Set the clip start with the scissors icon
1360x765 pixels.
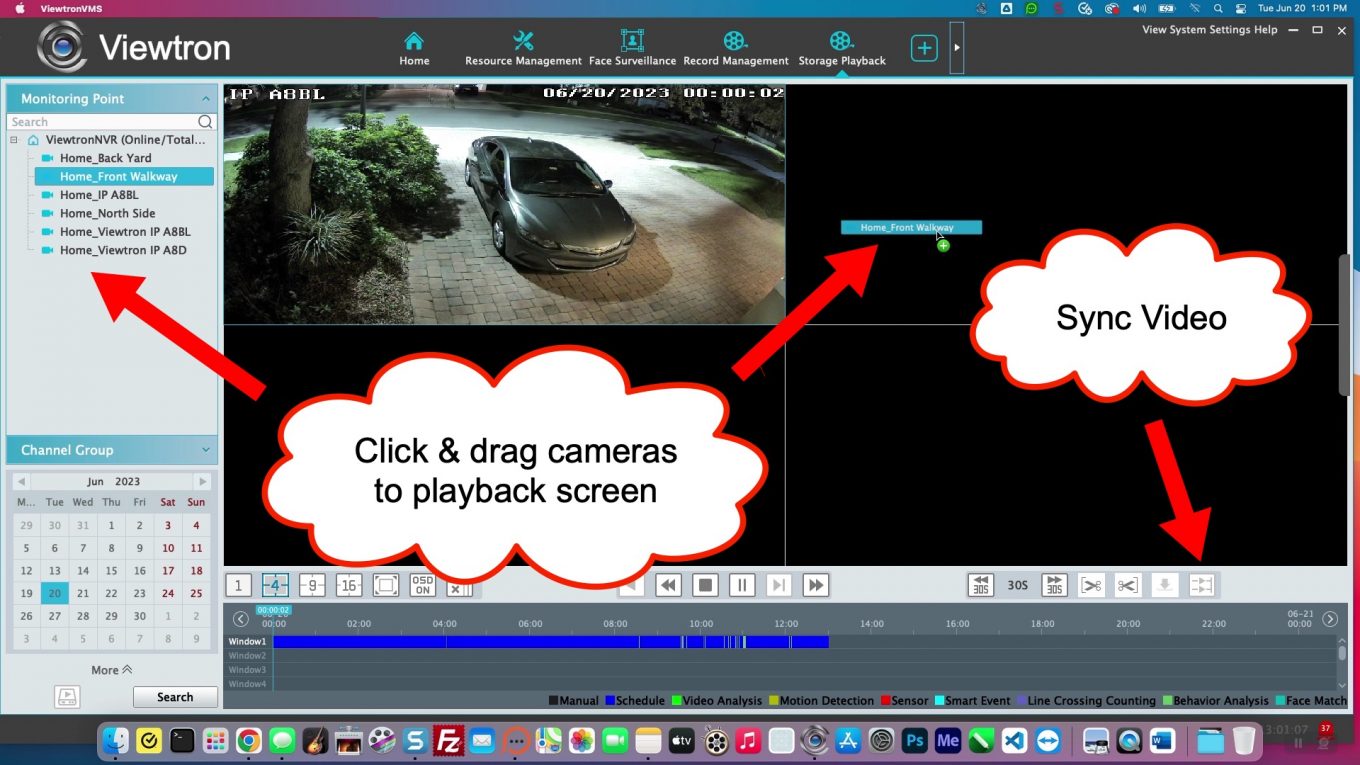coord(1091,585)
